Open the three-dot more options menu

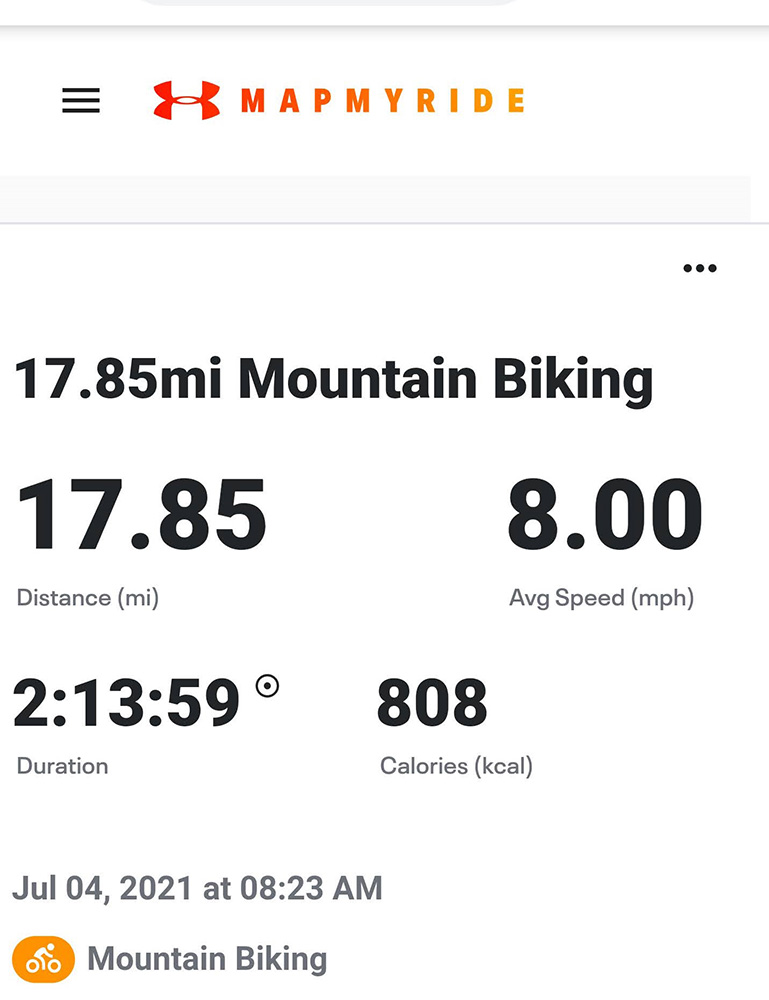coord(699,268)
